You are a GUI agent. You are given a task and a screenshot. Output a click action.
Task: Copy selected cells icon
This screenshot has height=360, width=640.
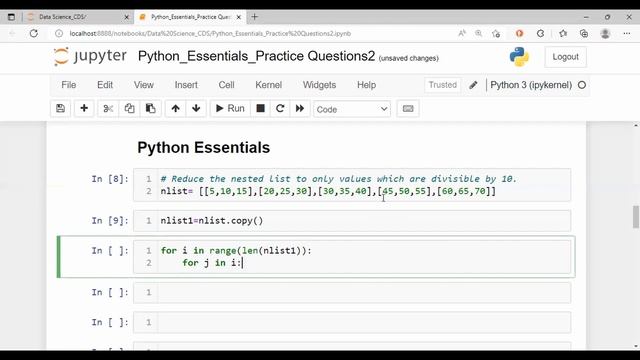(129, 109)
